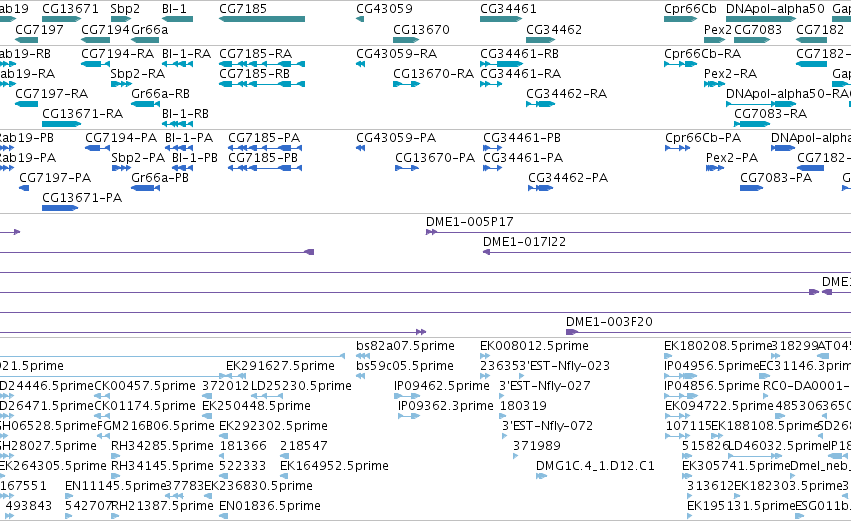The width and height of the screenshot is (851, 521).
Task: Click the CG34461-PB protein label
Action: pos(522,138)
